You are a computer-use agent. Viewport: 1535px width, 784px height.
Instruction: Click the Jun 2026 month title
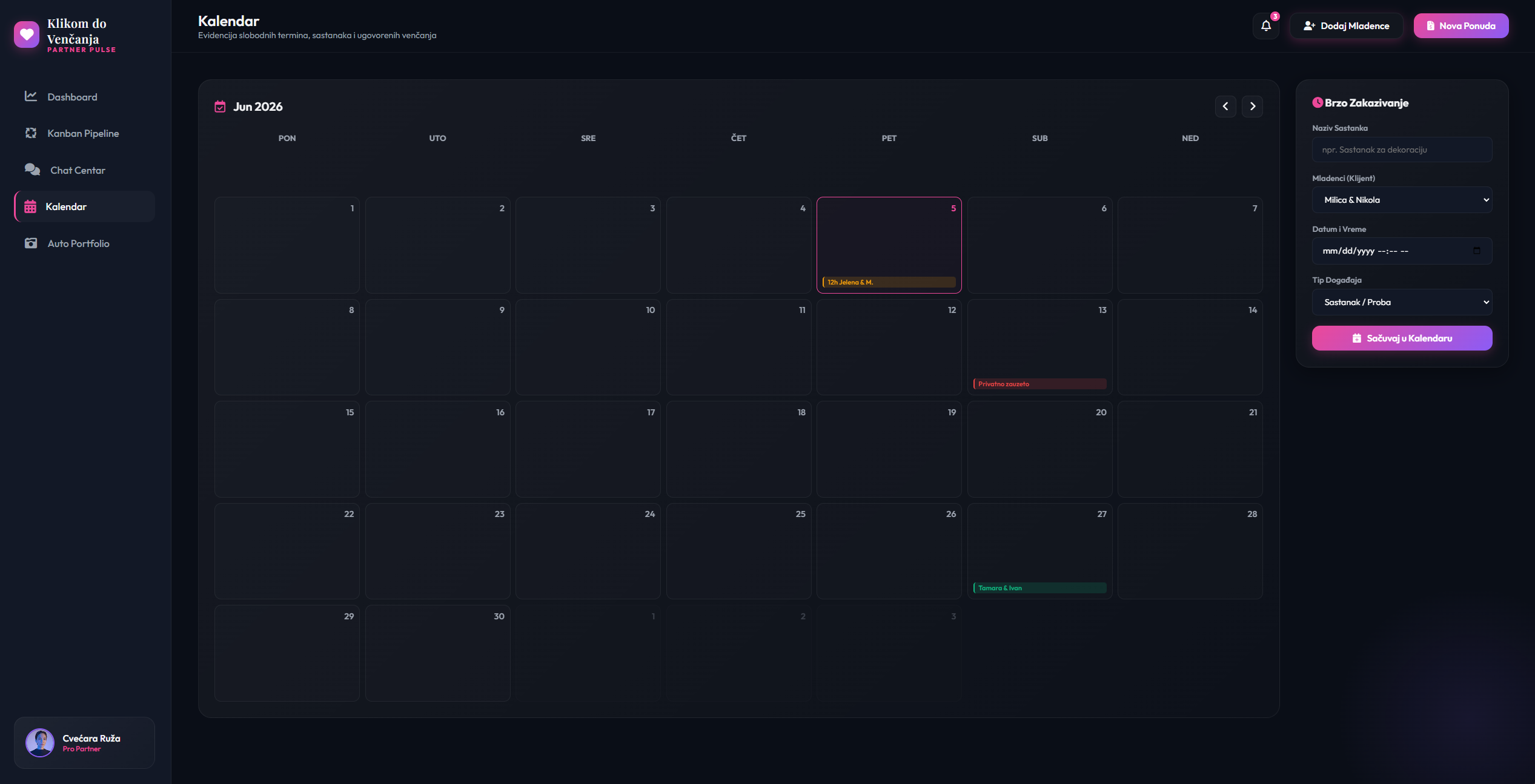pos(258,107)
